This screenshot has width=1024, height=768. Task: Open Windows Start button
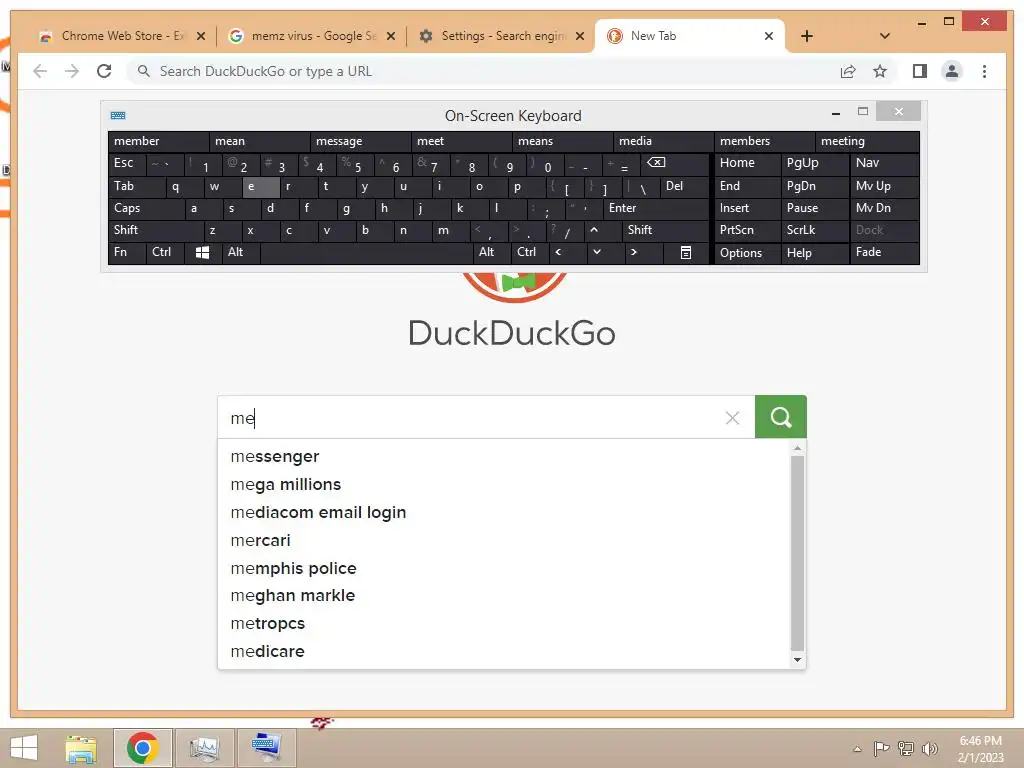(x=24, y=748)
